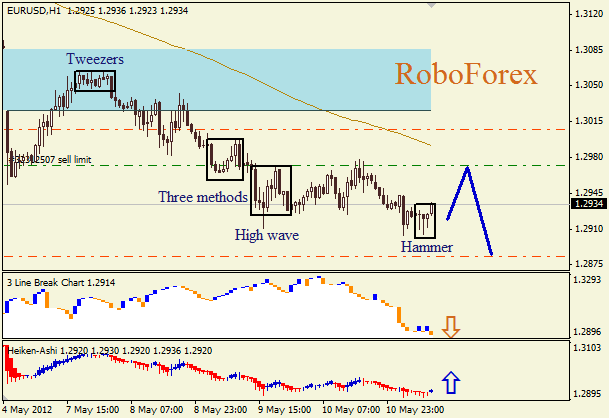Image resolution: width=609 pixels, height=418 pixels.
Task: Select the High wave pattern box
Action: (270, 190)
